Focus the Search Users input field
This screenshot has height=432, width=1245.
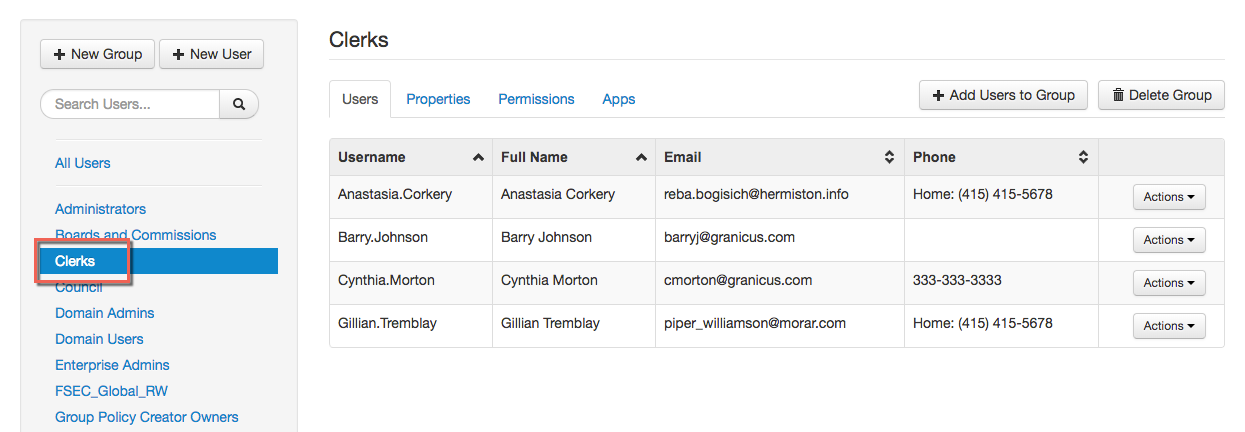click(x=130, y=104)
